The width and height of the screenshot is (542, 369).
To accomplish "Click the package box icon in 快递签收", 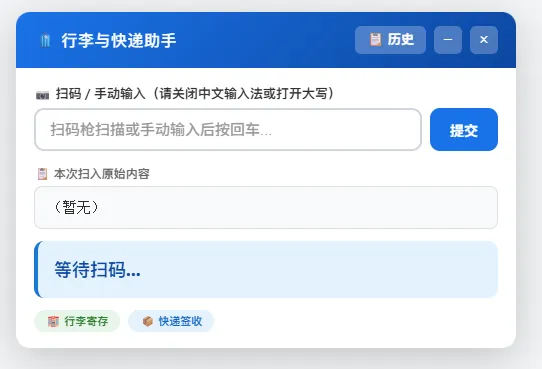I will (x=148, y=321).
